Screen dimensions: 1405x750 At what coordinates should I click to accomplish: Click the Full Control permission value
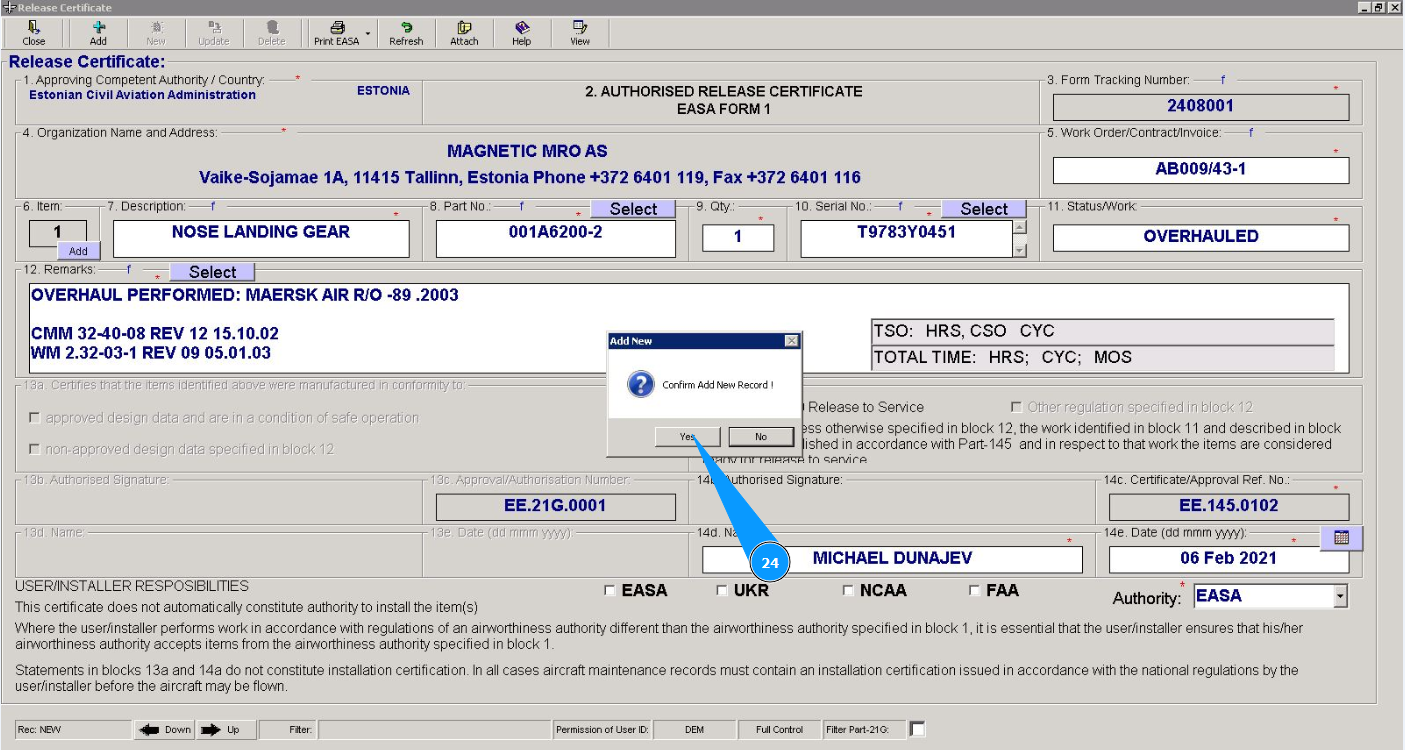click(x=779, y=730)
